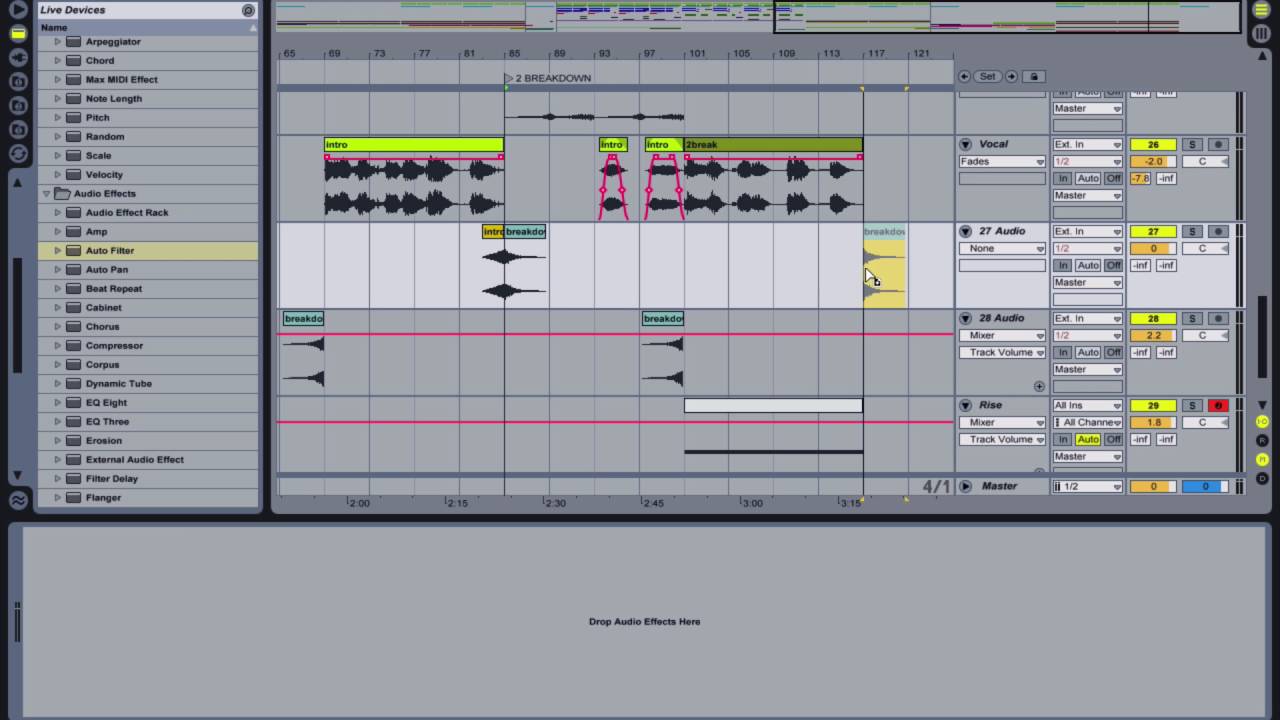The height and width of the screenshot is (720, 1280).
Task: Show the In/Out section (I-O button)
Action: [1262, 422]
